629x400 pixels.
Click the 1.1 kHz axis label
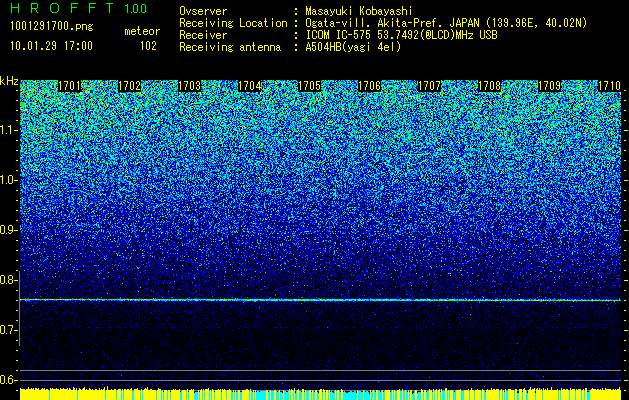pos(8,130)
